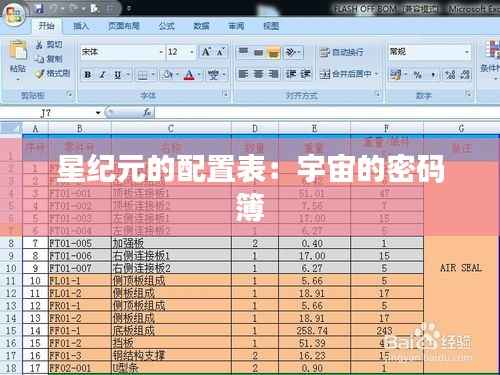The image size is (500, 375).
Task: Open the Font (字体) group dialog launcher
Action: pos(226,94)
